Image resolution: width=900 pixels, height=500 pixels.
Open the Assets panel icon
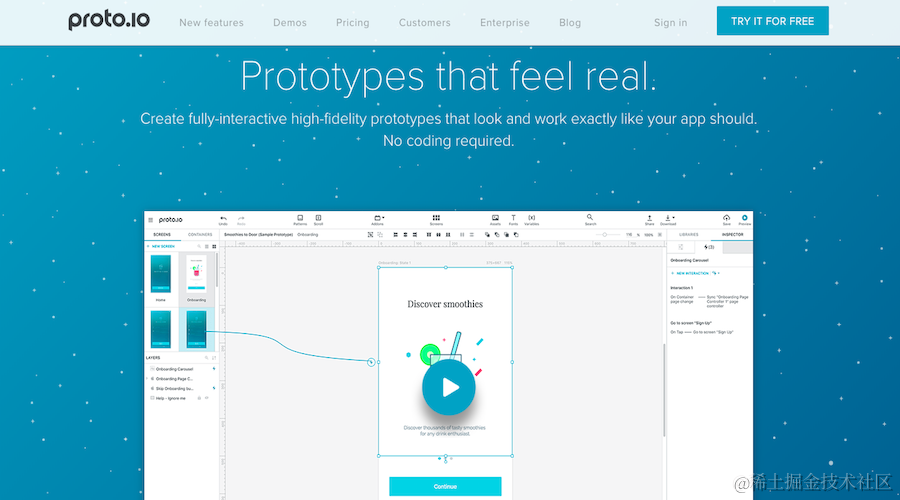495,218
